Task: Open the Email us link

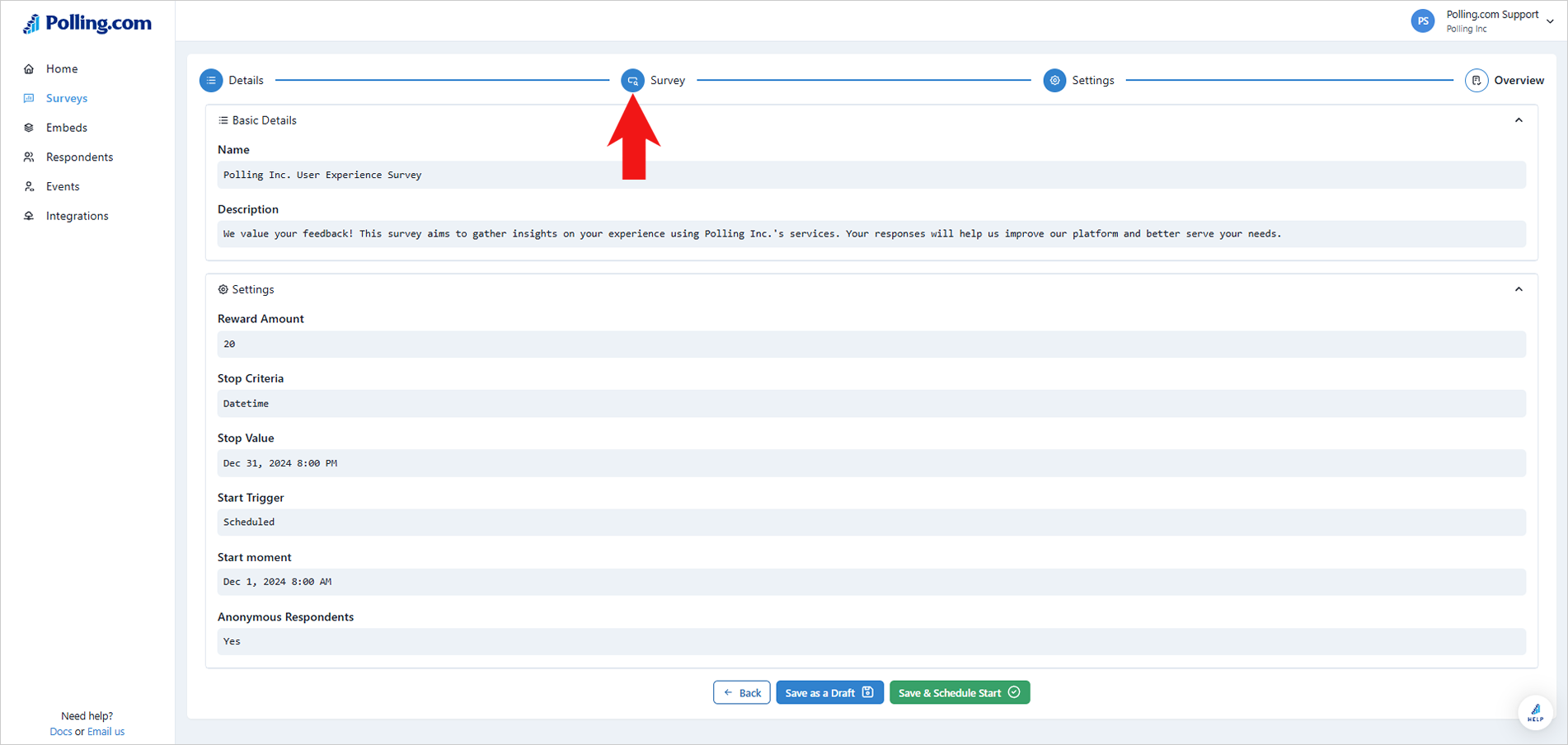Action: coord(106,732)
